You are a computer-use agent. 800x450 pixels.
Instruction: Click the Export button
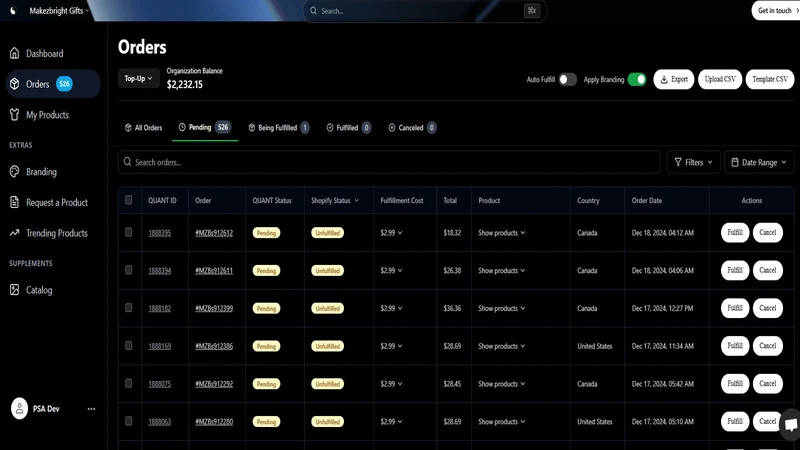[673, 79]
